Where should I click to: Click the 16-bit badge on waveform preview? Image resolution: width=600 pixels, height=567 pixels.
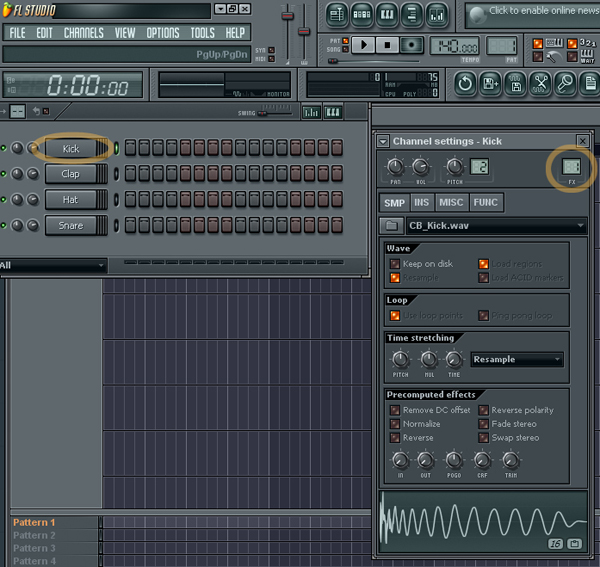(x=556, y=543)
